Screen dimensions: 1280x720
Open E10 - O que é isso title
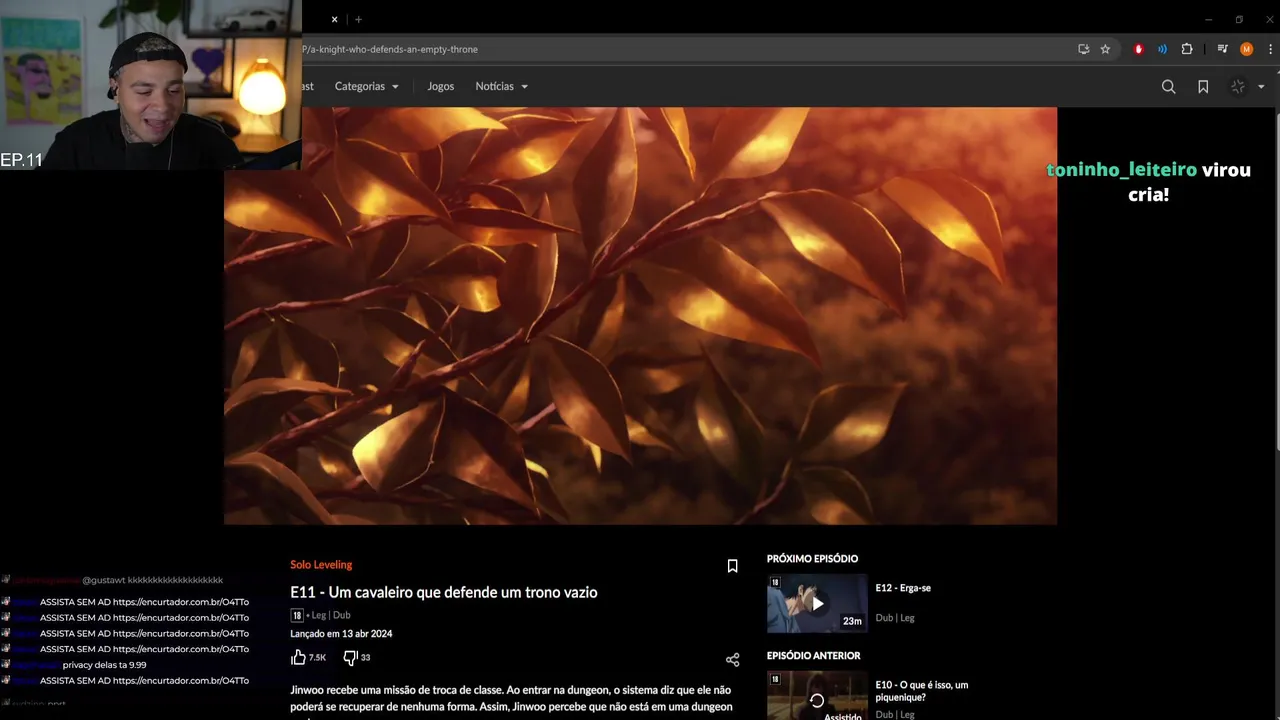[x=921, y=691]
